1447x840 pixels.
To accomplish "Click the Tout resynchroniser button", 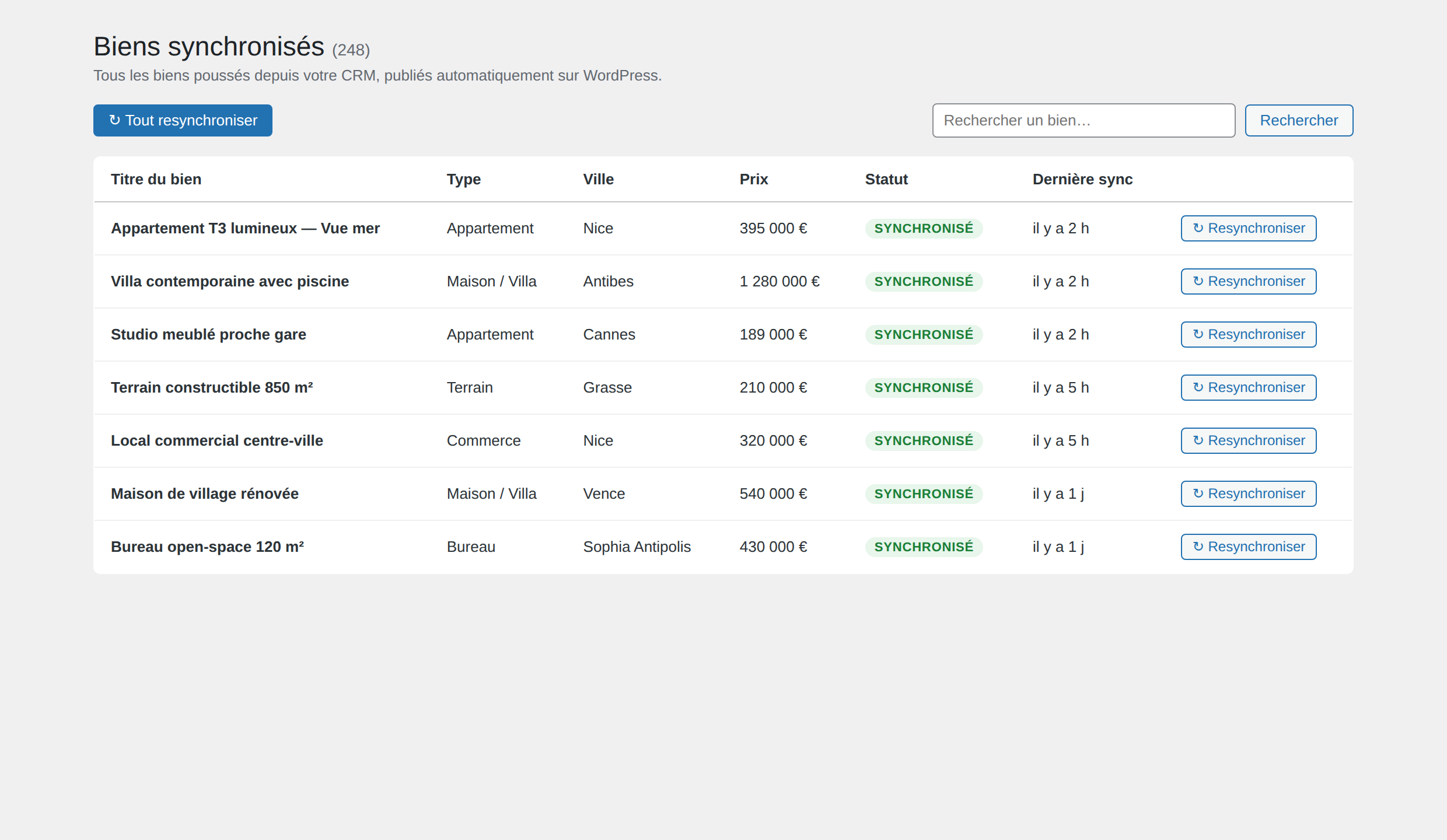I will click(x=183, y=120).
